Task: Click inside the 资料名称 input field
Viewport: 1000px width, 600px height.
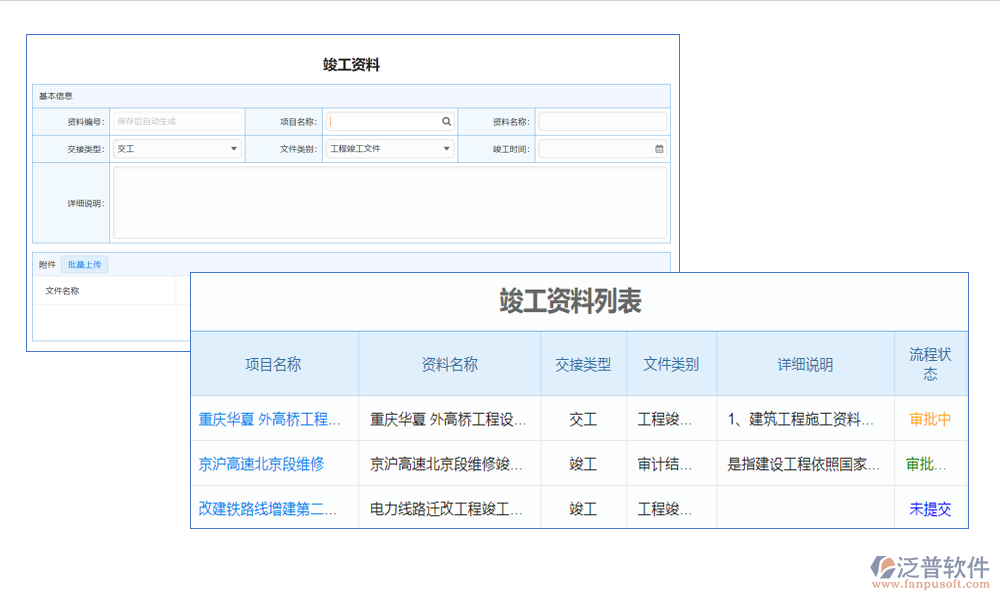Action: pyautogui.click(x=602, y=120)
